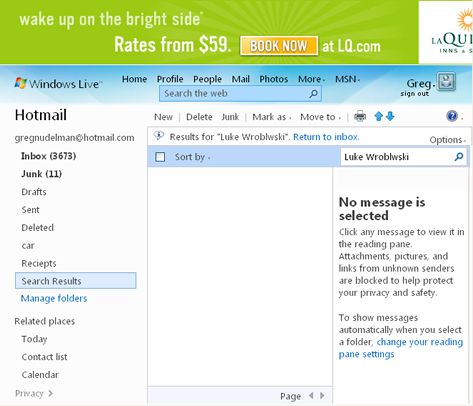
Task: Open the help question mark icon
Action: pyautogui.click(x=452, y=116)
